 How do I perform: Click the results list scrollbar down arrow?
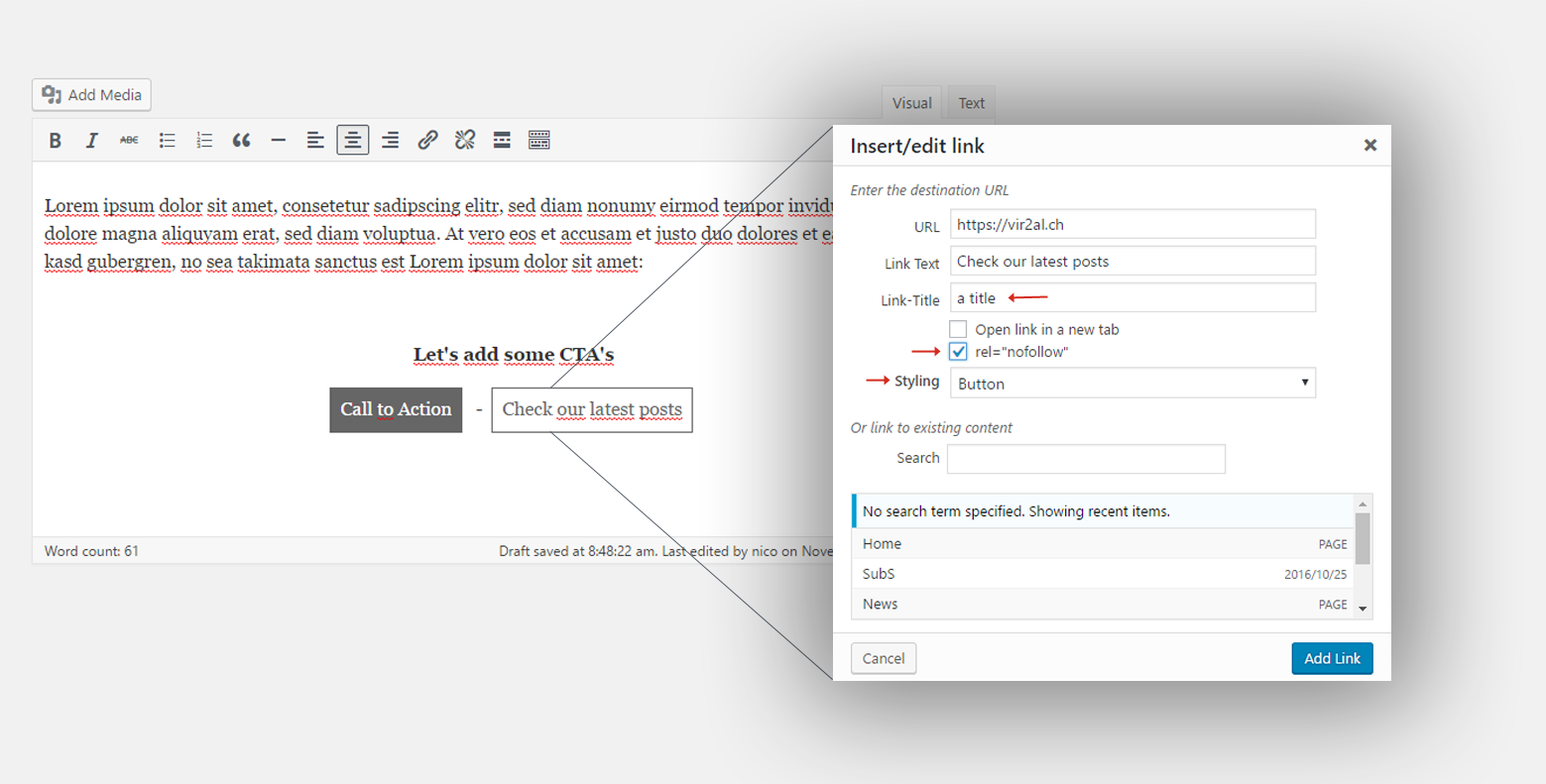(1363, 609)
